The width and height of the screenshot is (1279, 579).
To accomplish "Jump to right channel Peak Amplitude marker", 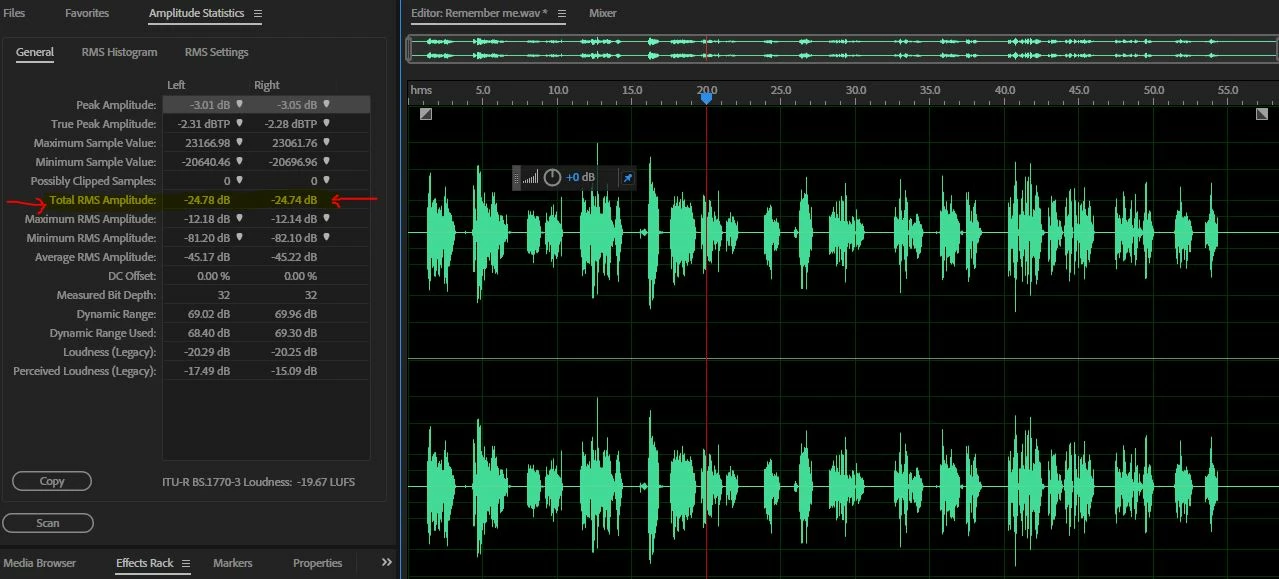I will click(x=326, y=104).
